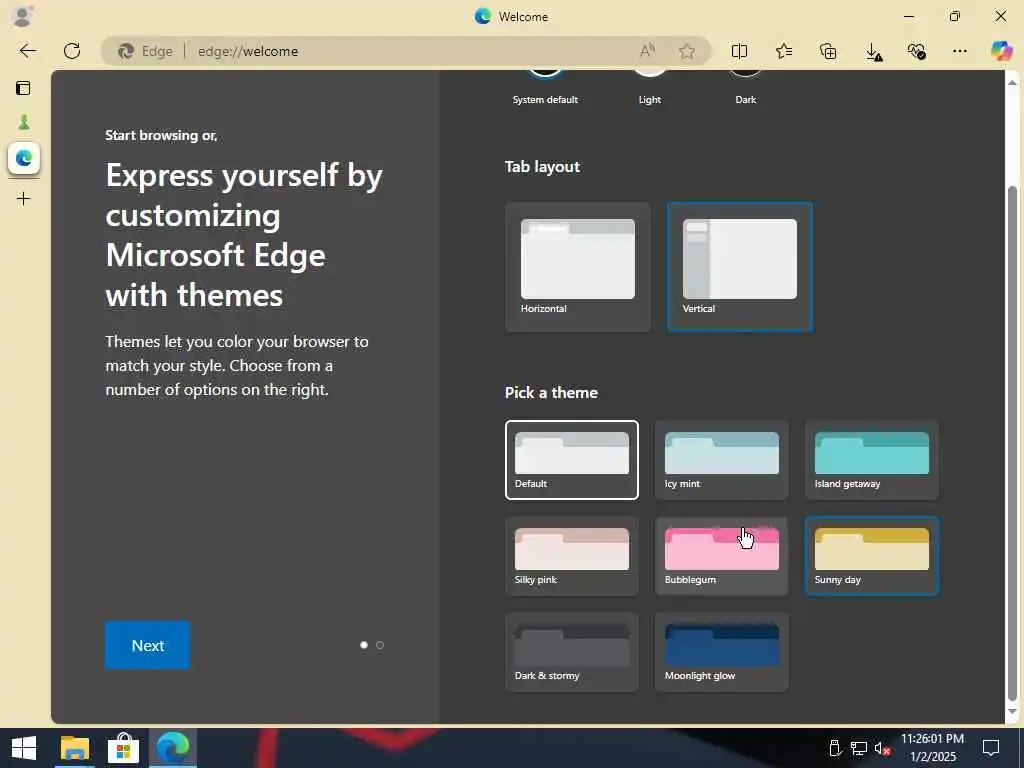The height and width of the screenshot is (768, 1024).
Task: Select first page indicator dot
Action: (x=364, y=645)
